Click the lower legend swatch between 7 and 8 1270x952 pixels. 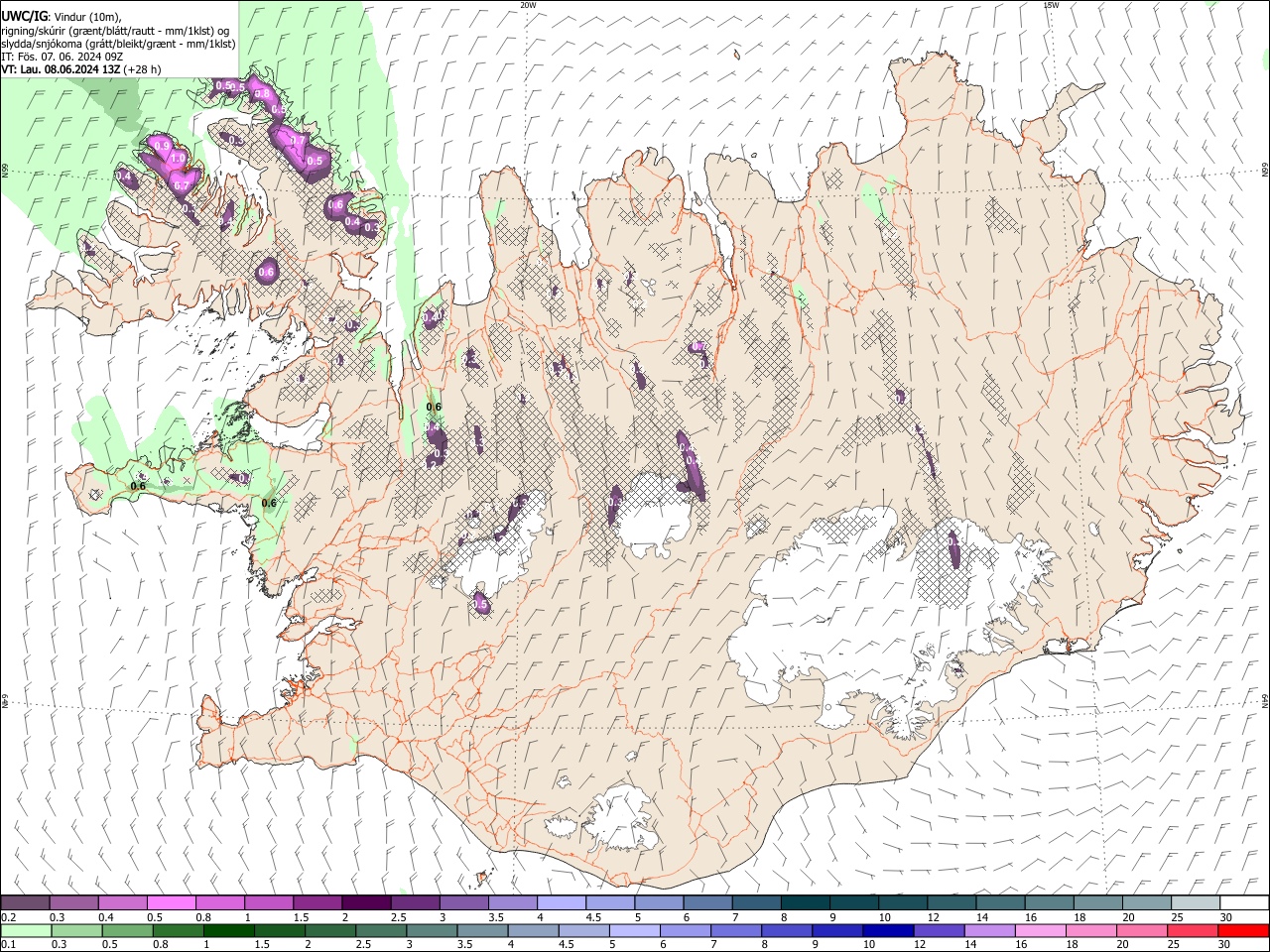(736, 930)
